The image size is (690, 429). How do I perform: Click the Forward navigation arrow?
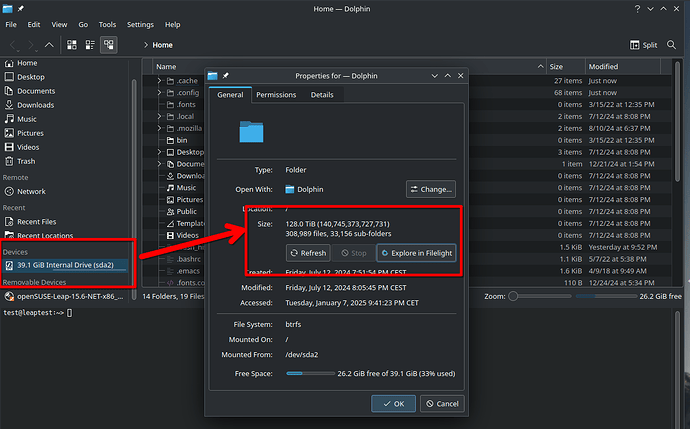click(x=31, y=44)
